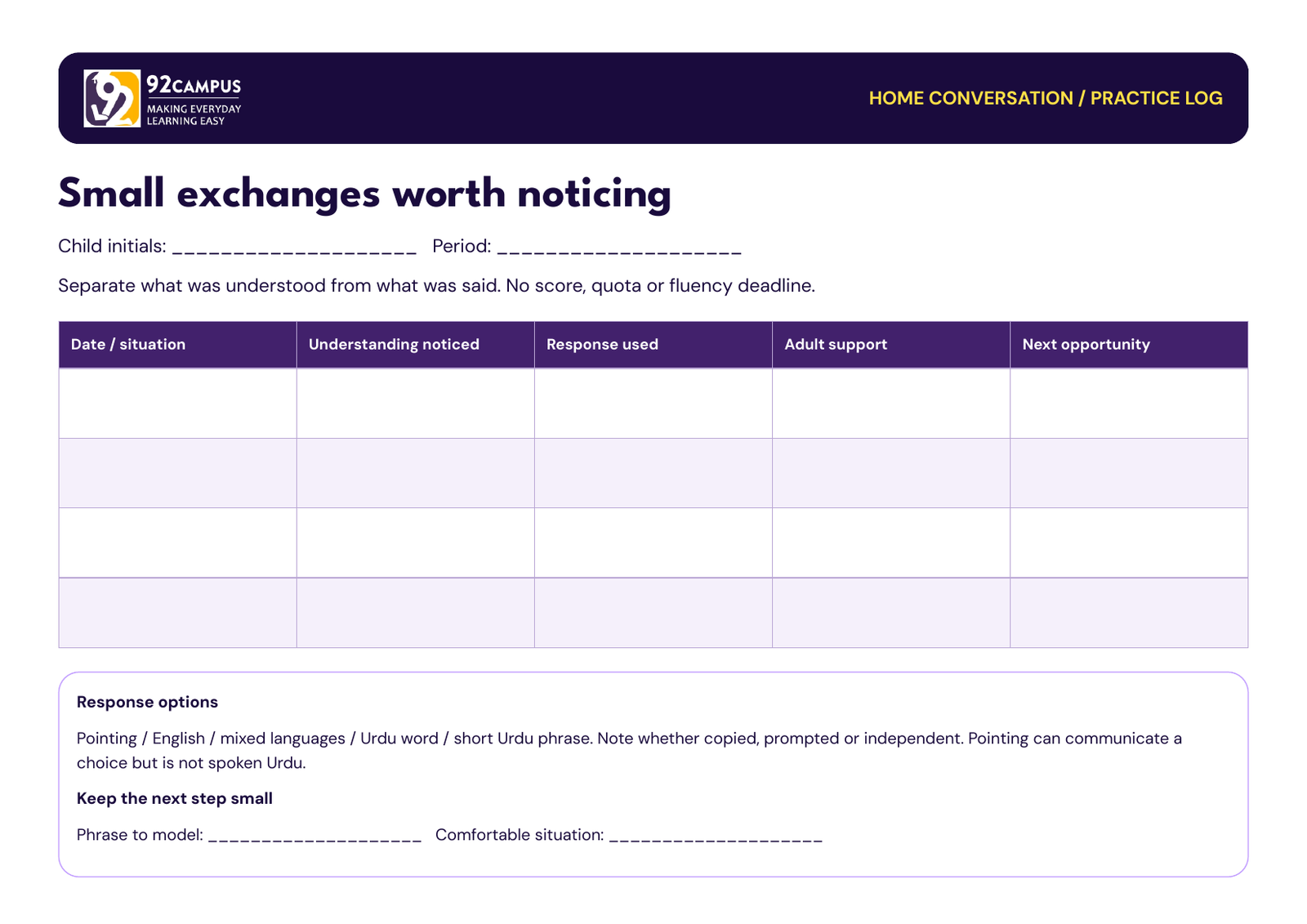This screenshot has width=1307, height=924.
Task: Click the 92Campus logo icon
Action: [112, 98]
